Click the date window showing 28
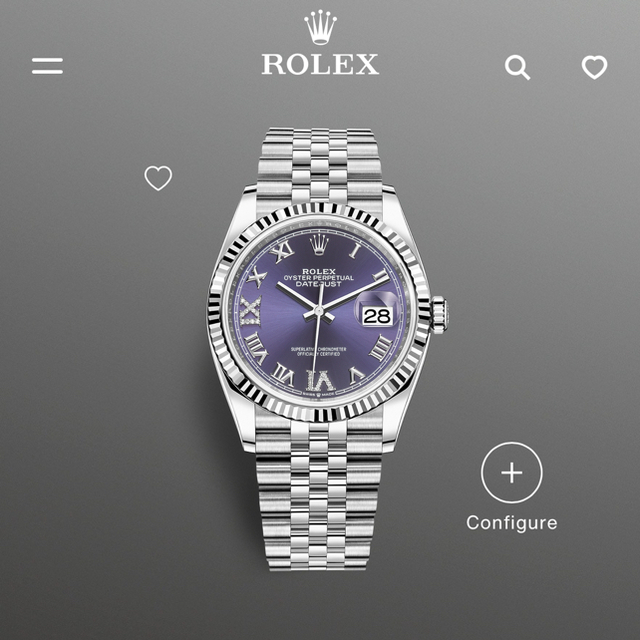The image size is (640, 640). (378, 316)
